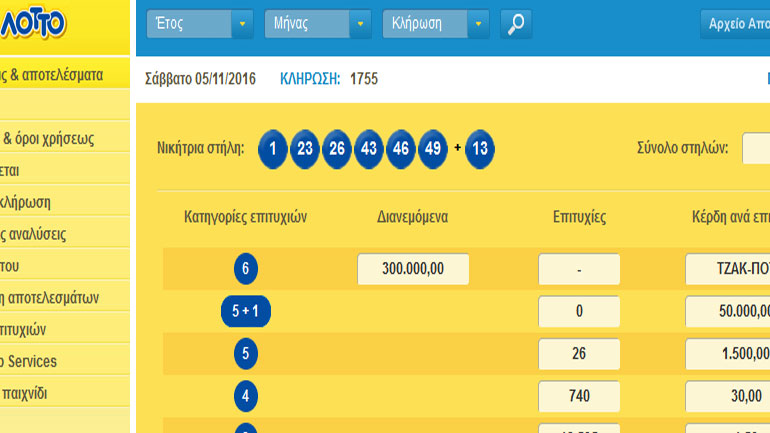The width and height of the screenshot is (770, 433).
Task: Click the 'ΚΛΗΡΩΣΗ:' label
Action: click(310, 79)
